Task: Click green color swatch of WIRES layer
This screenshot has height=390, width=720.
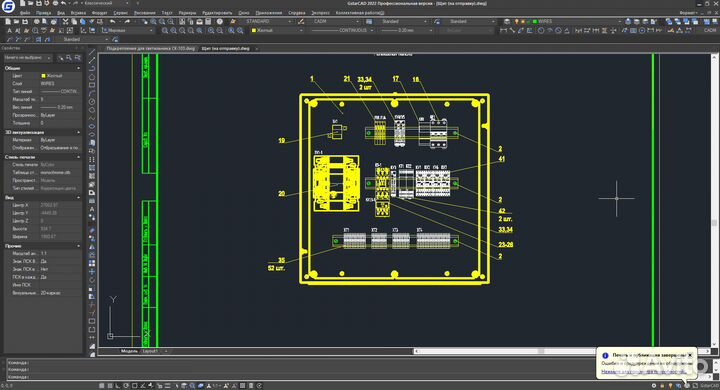Action: [x=534, y=22]
